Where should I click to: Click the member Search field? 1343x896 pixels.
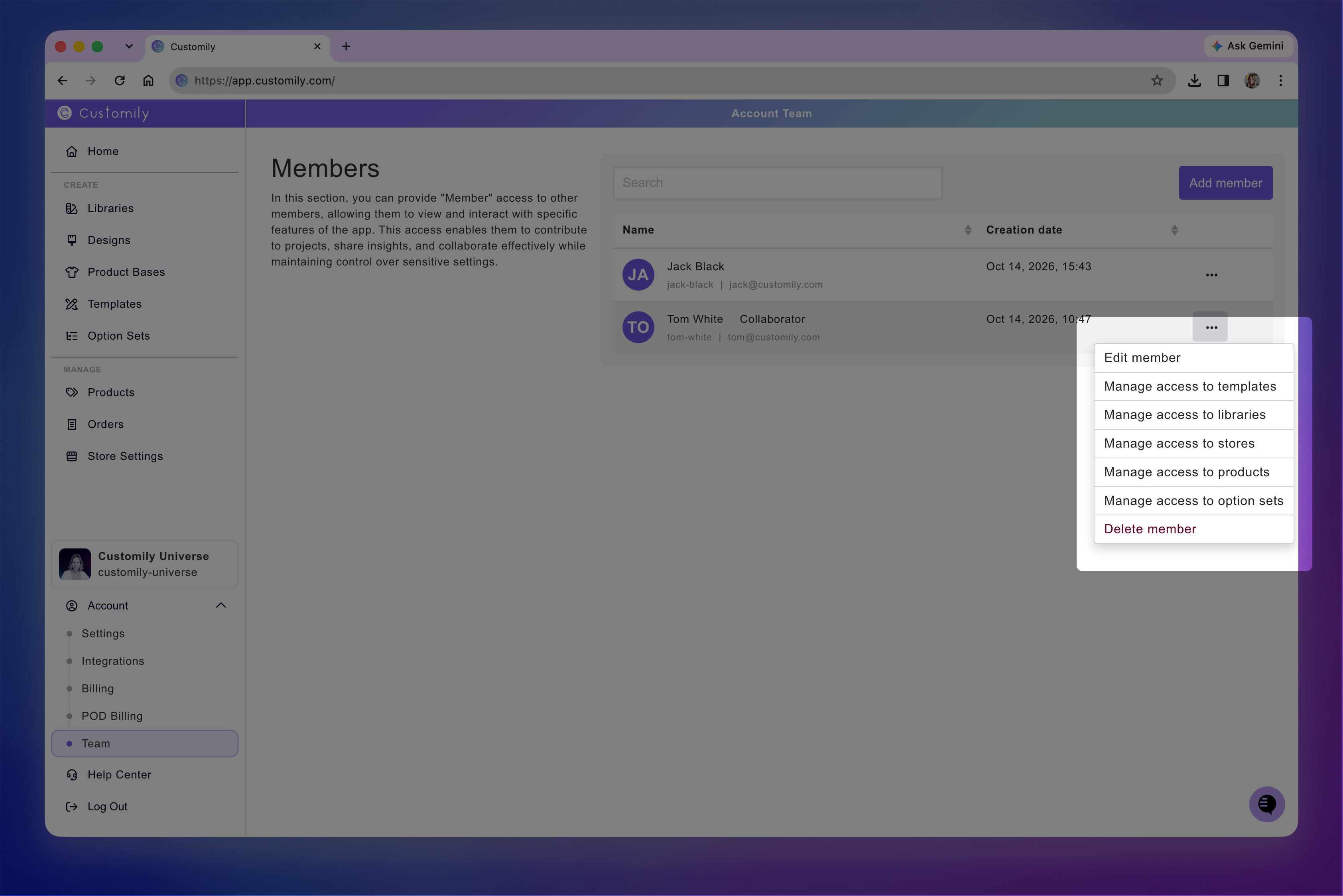tap(778, 183)
